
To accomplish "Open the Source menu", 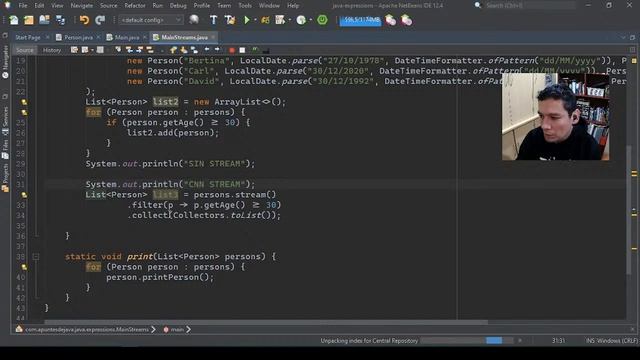I will pyautogui.click(x=109, y=6).
